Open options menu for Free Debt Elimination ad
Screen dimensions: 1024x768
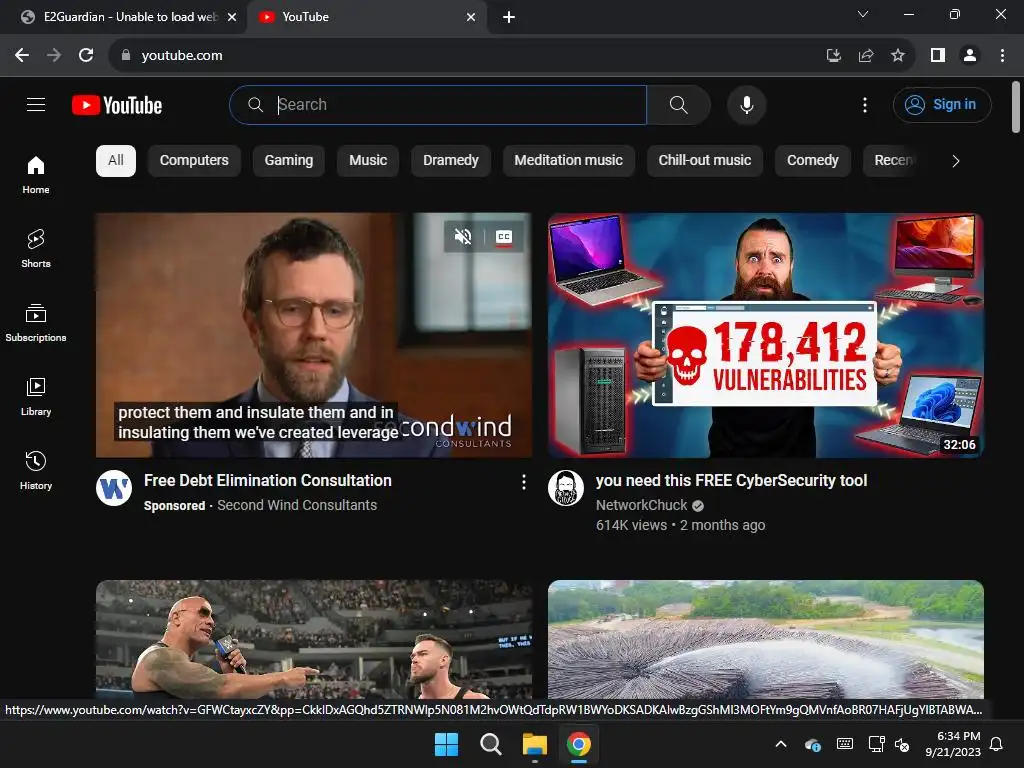pyautogui.click(x=523, y=482)
